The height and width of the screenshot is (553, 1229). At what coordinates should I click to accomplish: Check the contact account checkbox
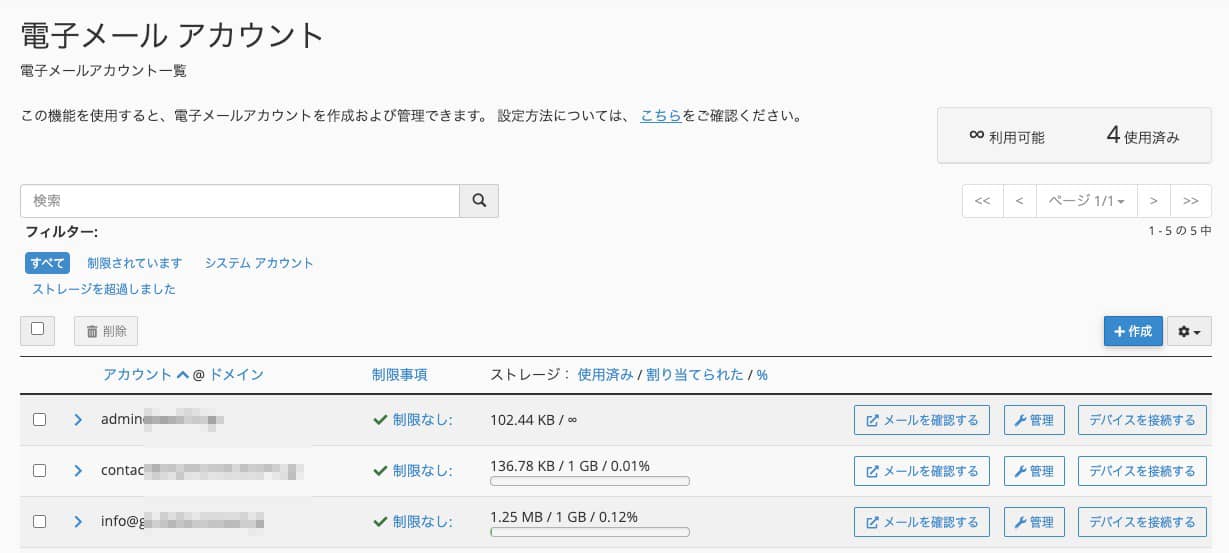[40, 470]
